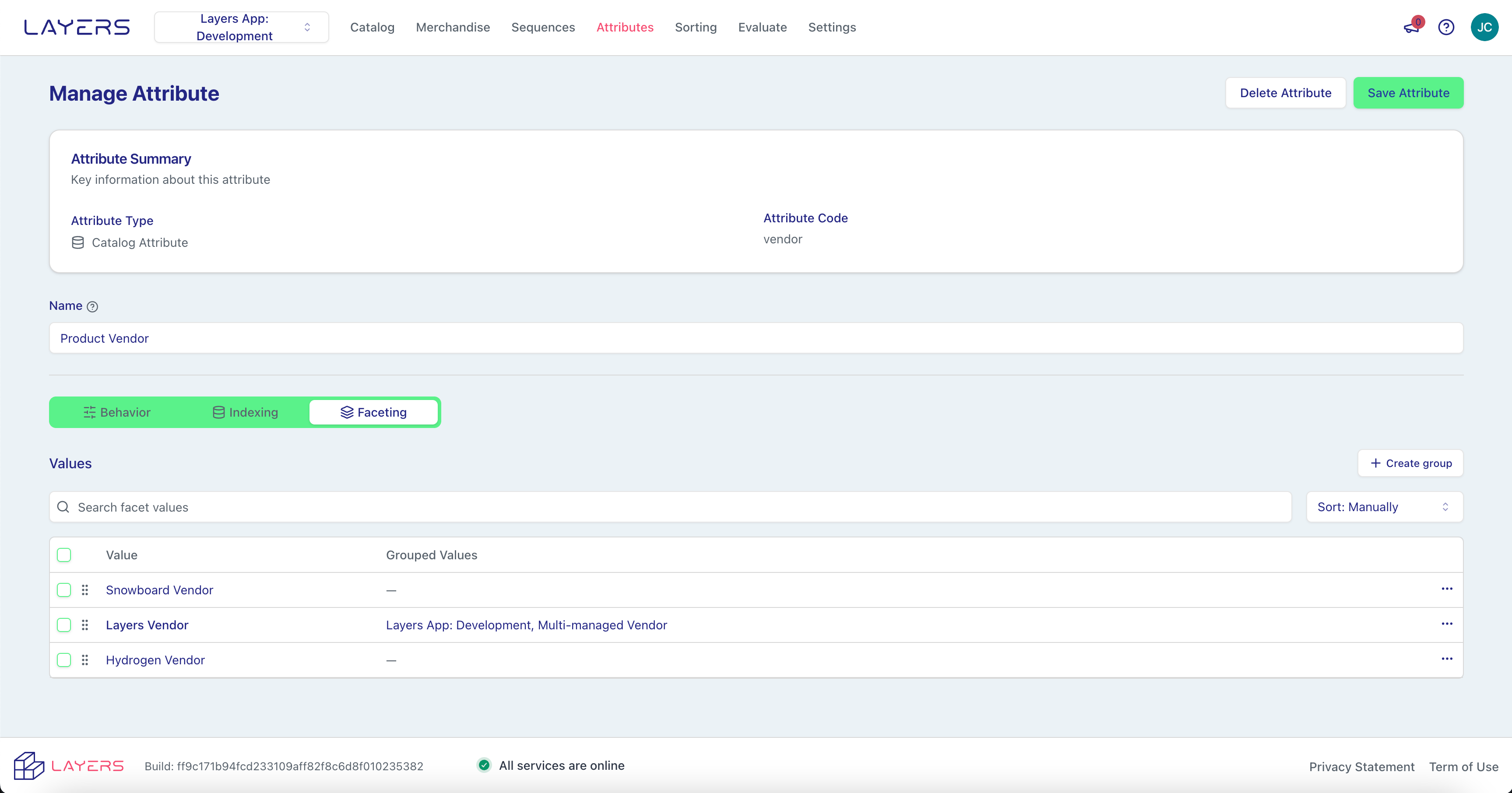The height and width of the screenshot is (793, 1512).
Task: Click the Layers logo in the header
Action: coord(77,27)
